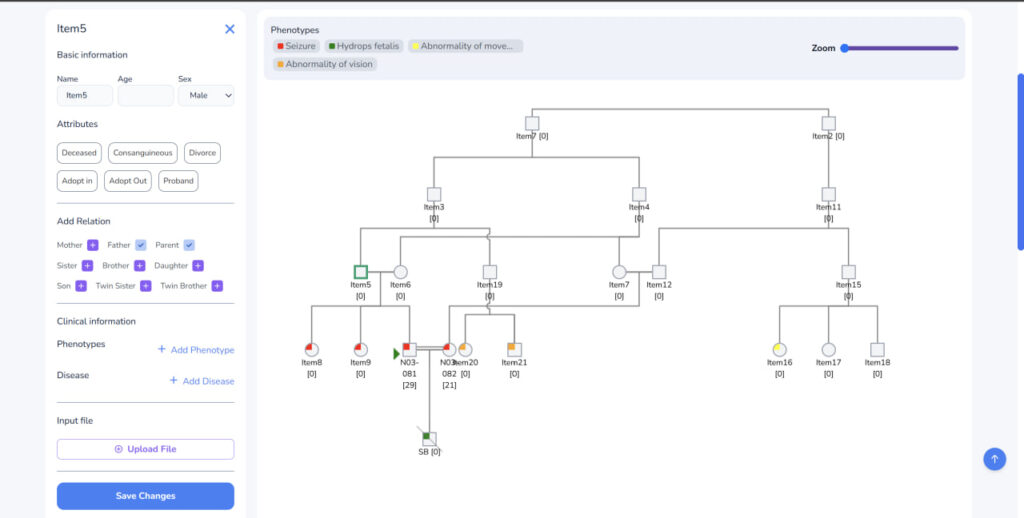Add a Brother relation
The image size is (1024, 518).
140,266
